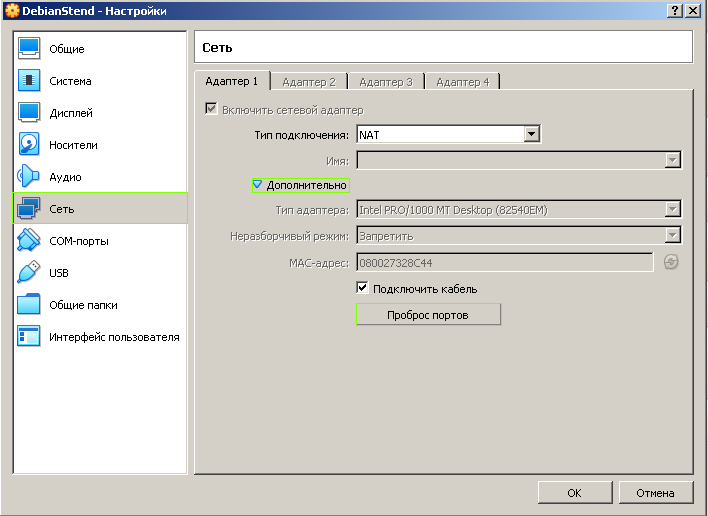Open the Неразборчивый режим dropdown
Image resolution: width=708 pixels, height=516 pixels.
pyautogui.click(x=519, y=236)
